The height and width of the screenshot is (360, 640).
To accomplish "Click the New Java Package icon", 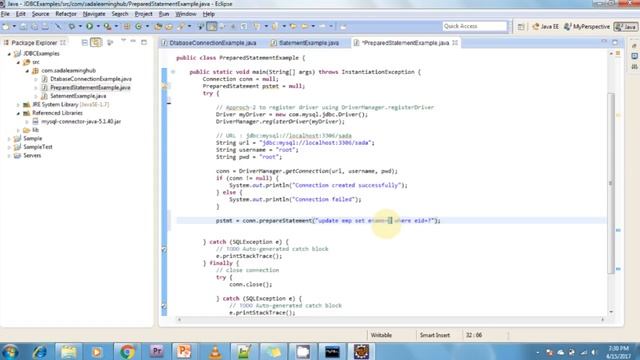I will 127,26.
